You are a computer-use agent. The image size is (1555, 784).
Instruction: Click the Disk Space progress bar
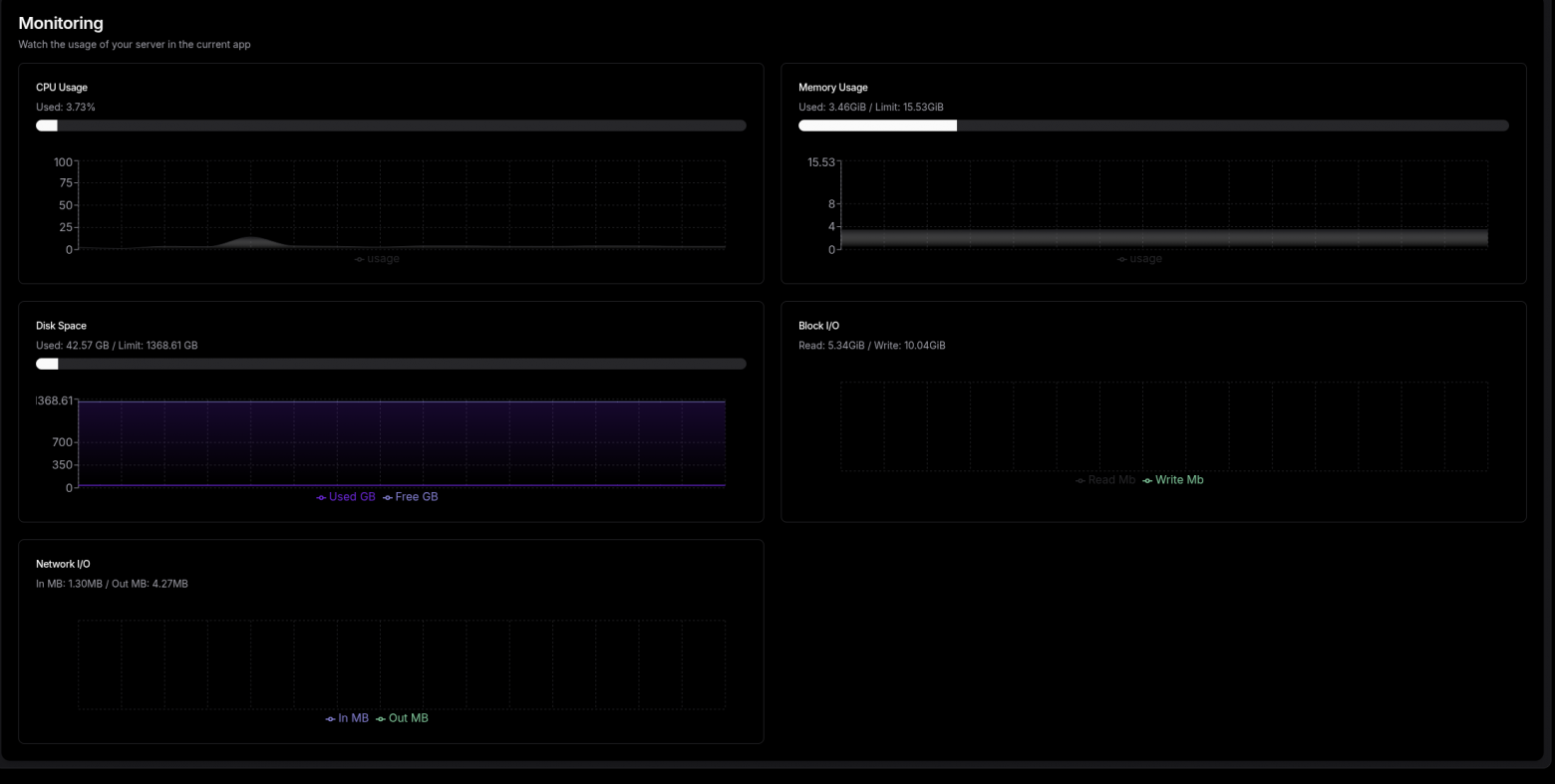click(x=391, y=363)
